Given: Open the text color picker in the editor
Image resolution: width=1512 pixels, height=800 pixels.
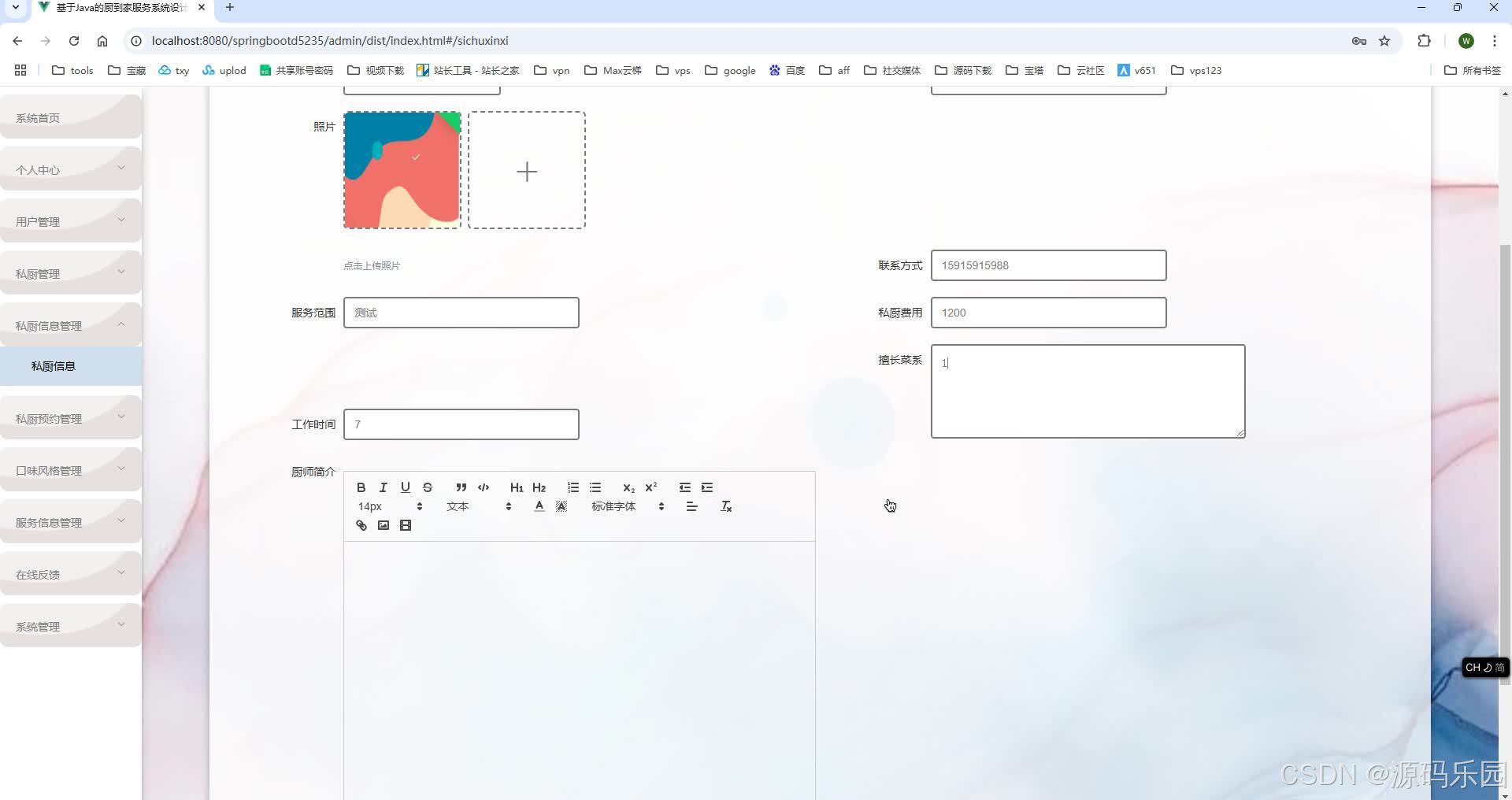Looking at the screenshot, I should pyautogui.click(x=539, y=506).
